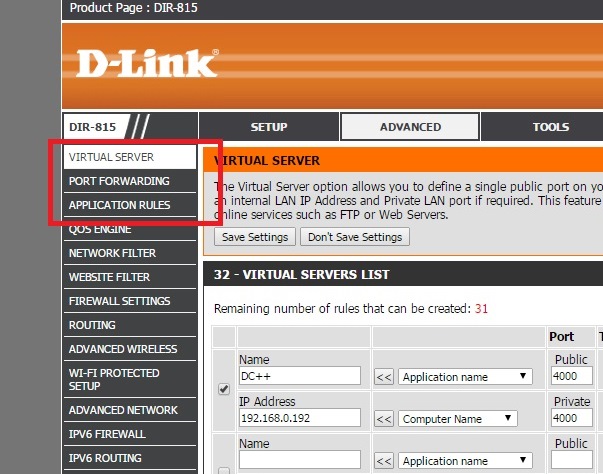Screen dimensions: 603x474
Task: Click the D-Link logo
Action: point(146,63)
